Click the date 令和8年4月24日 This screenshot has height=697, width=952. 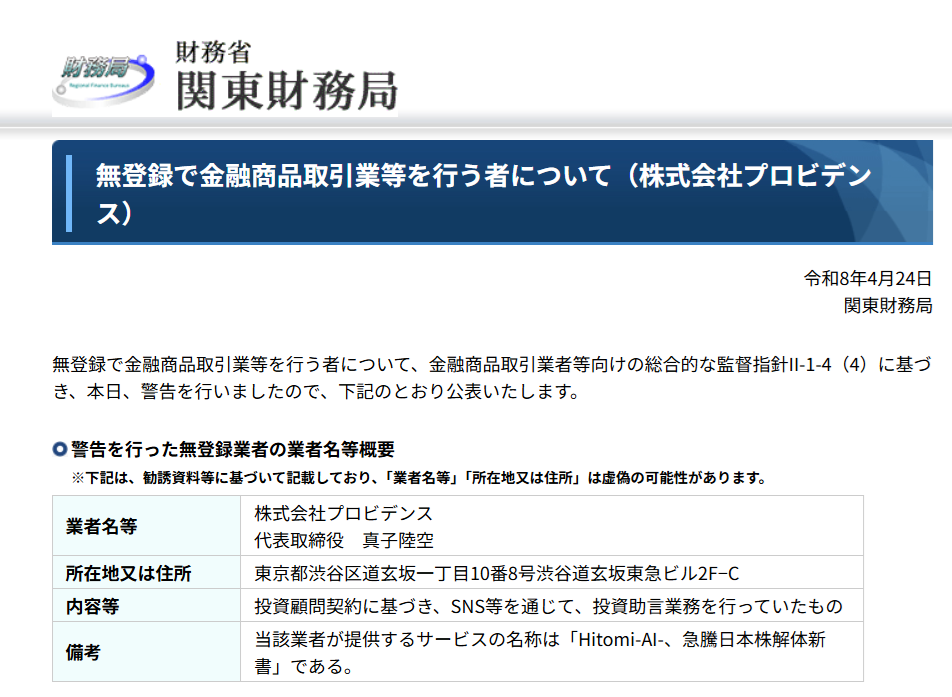click(x=868, y=279)
